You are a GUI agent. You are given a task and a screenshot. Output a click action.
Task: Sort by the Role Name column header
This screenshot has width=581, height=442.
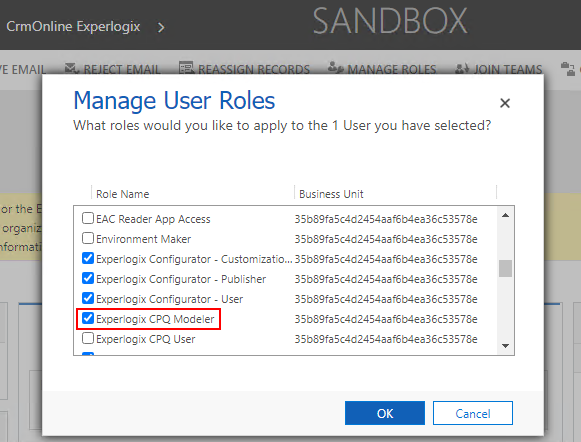click(x=123, y=194)
